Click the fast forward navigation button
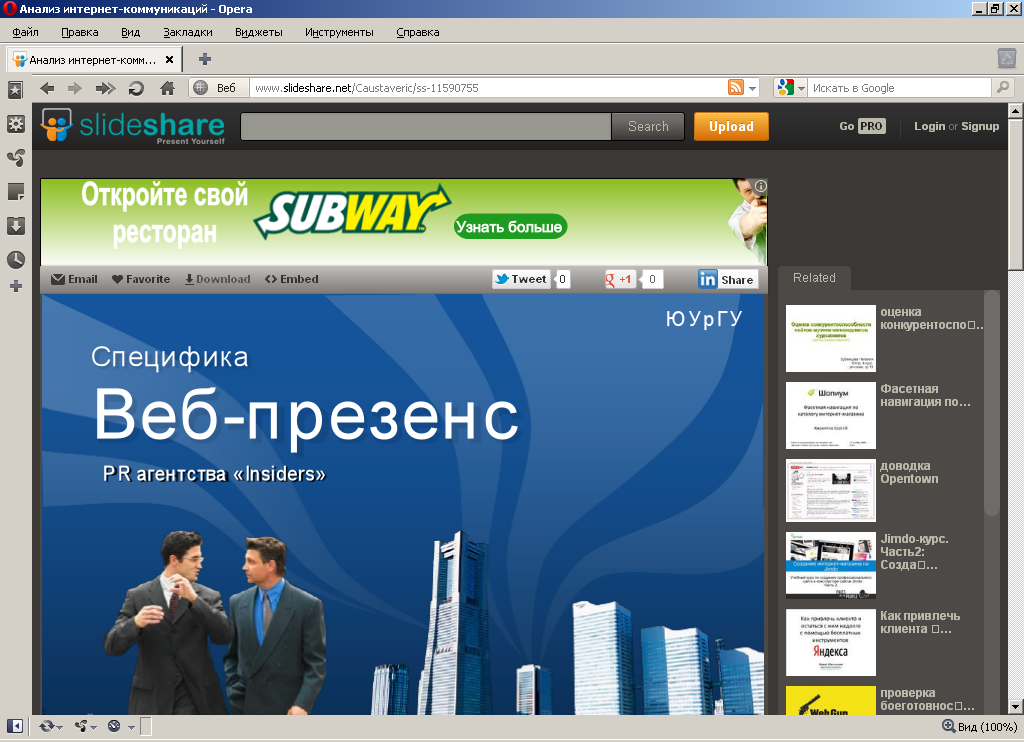Screen dimensions: 1024x742 [x=105, y=88]
